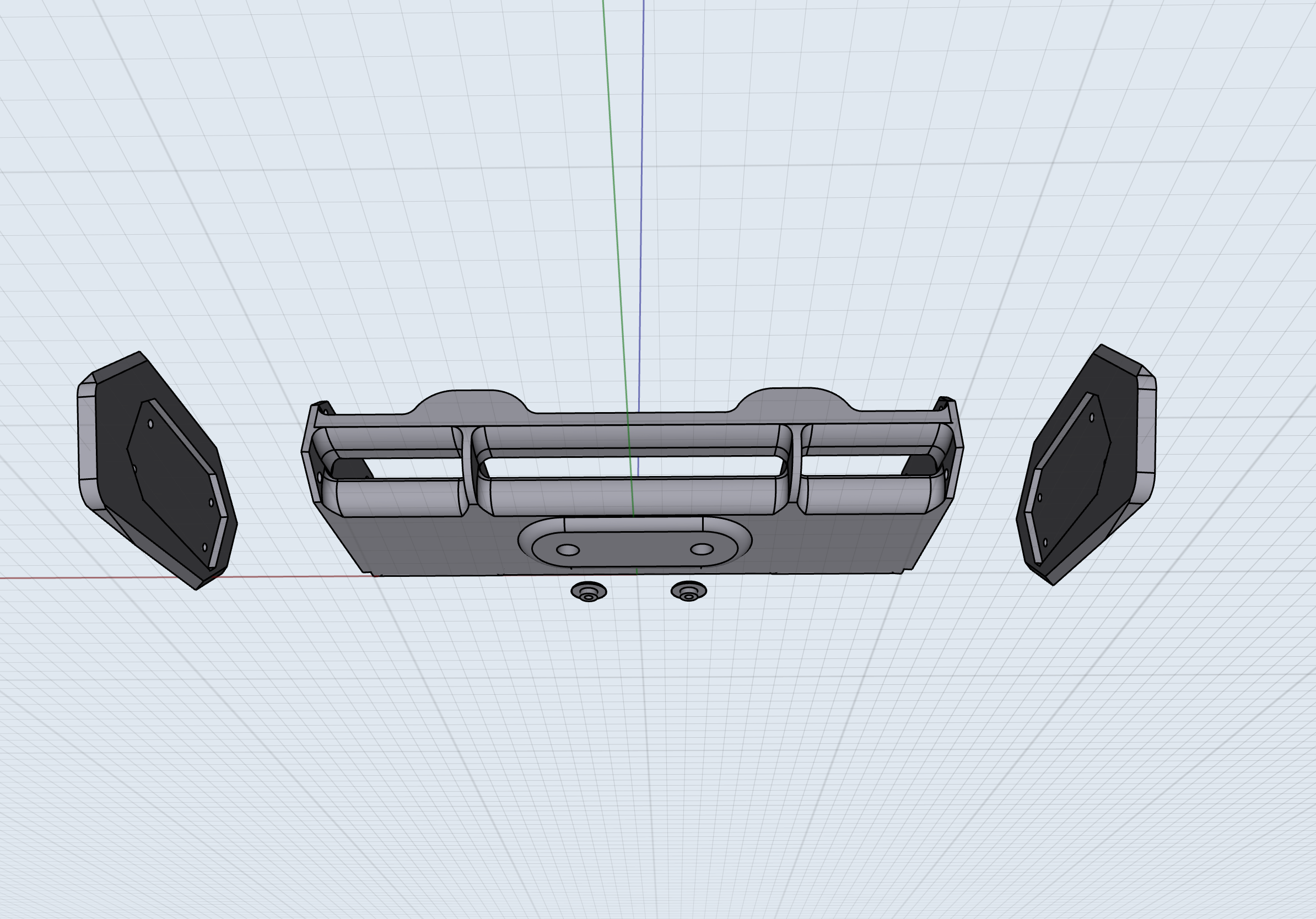Select the bottom screw hole on the left side panel
The height and width of the screenshot is (919, 1316).
point(205,547)
